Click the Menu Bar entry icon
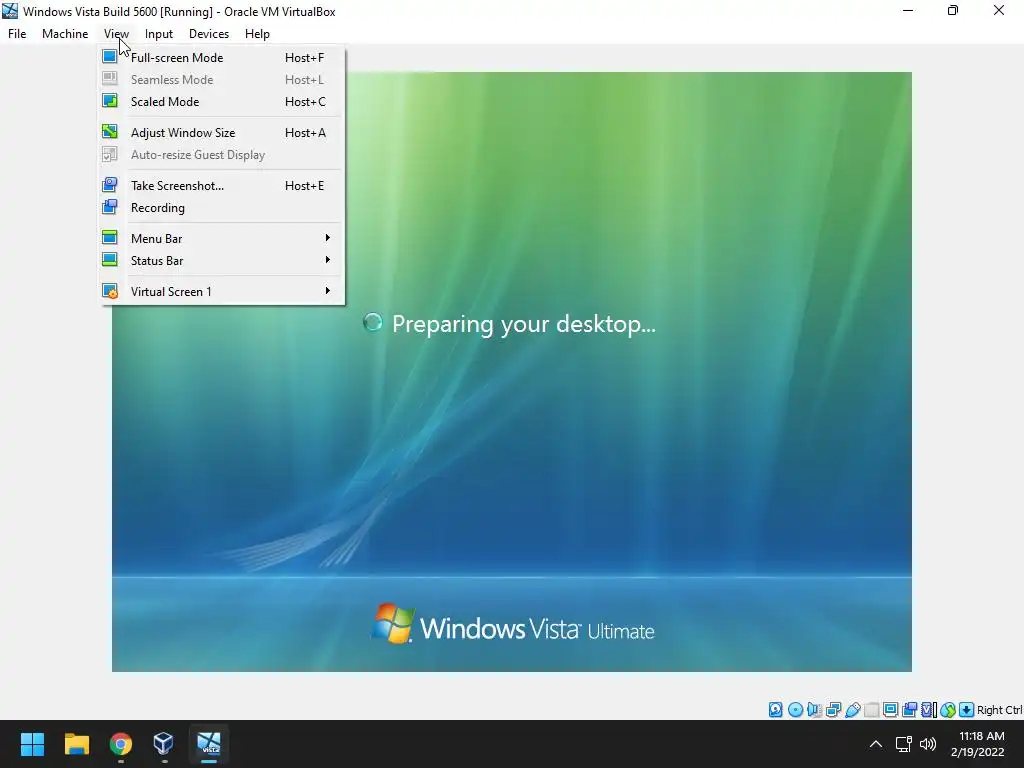Viewport: 1024px width, 768px height. point(110,238)
